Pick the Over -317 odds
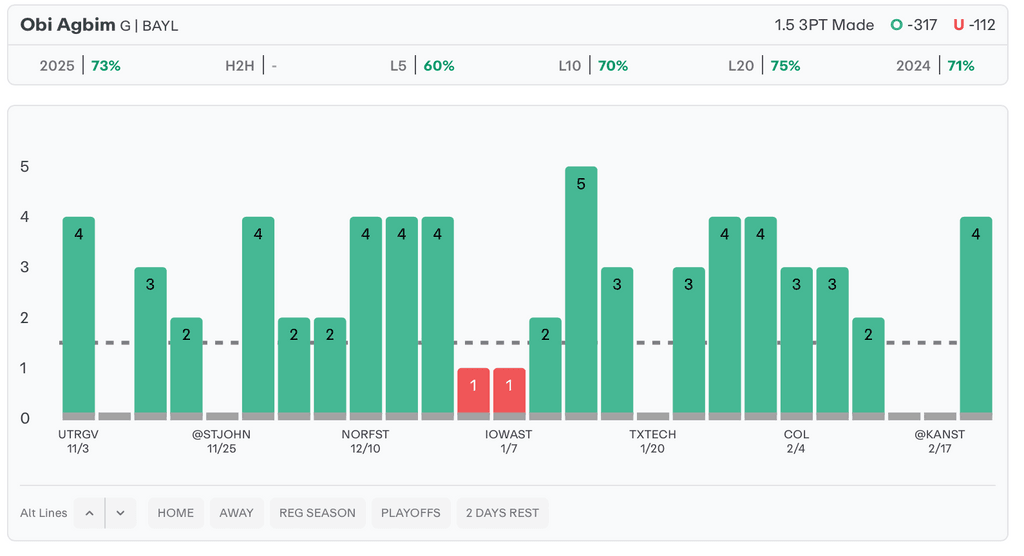This screenshot has height=556, width=1024. tap(914, 25)
